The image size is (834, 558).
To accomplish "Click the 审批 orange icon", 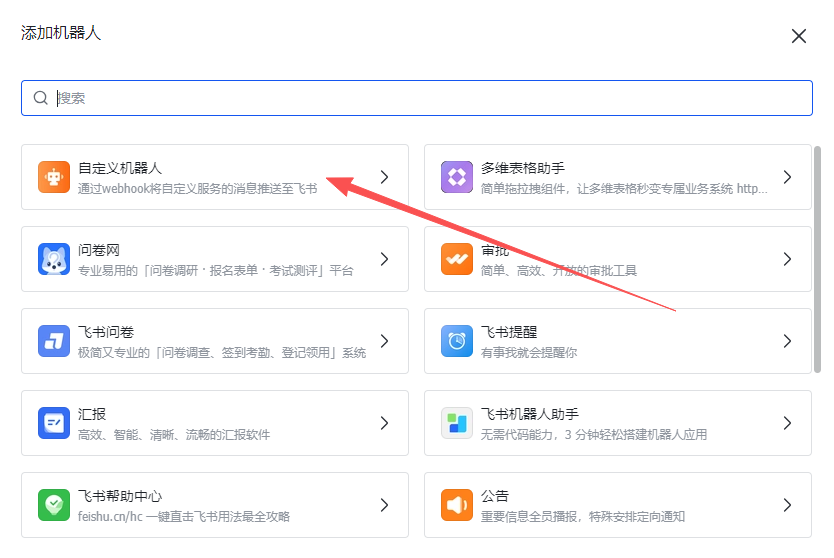I will [457, 259].
